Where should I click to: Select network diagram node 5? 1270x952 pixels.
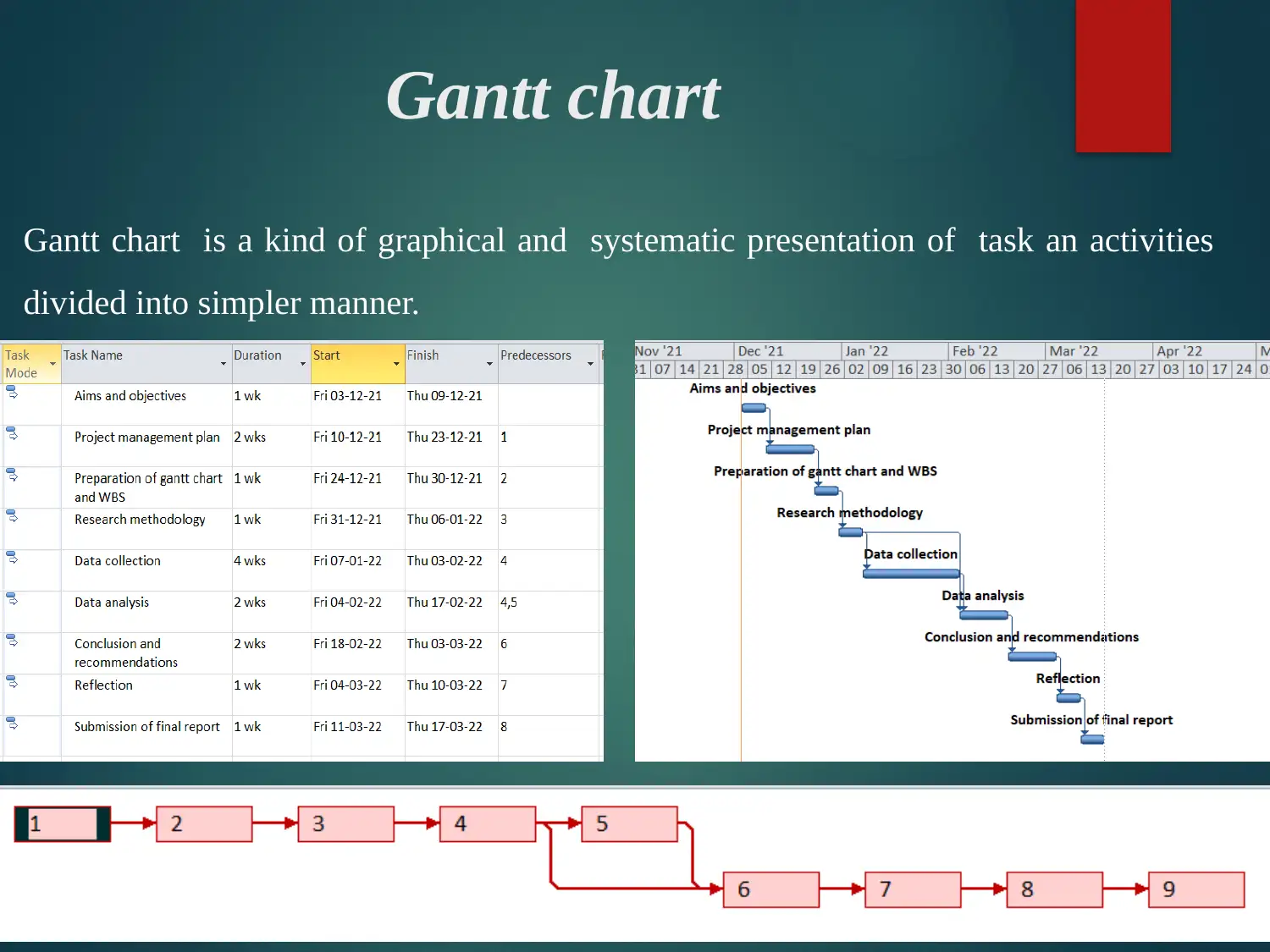coord(630,824)
